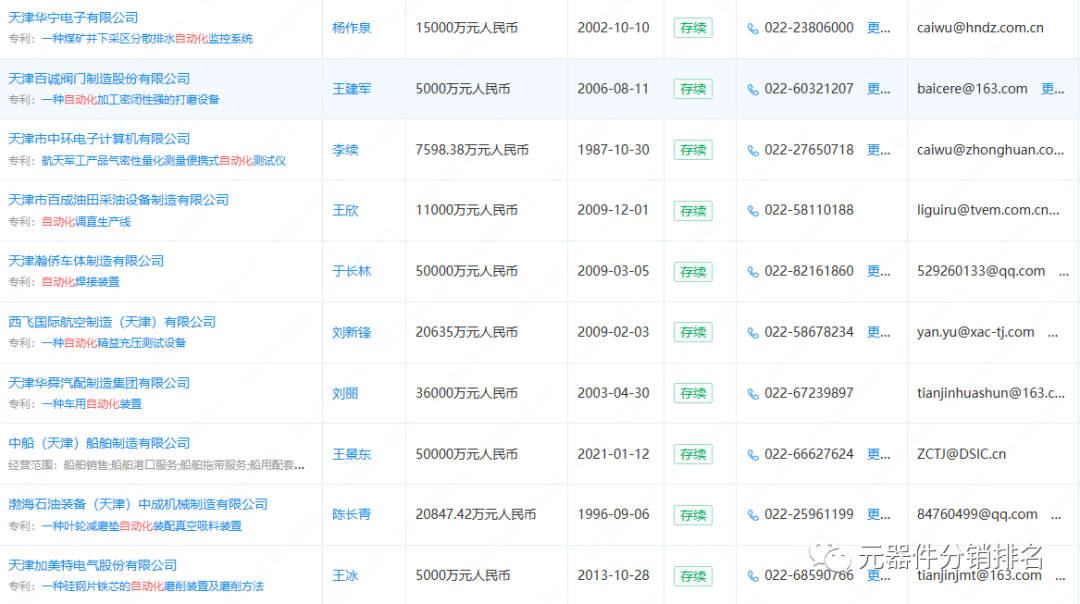Screen dimensions: 1080x604
Task: Click the phone icon beside 022-60321207
Action: coord(753,90)
